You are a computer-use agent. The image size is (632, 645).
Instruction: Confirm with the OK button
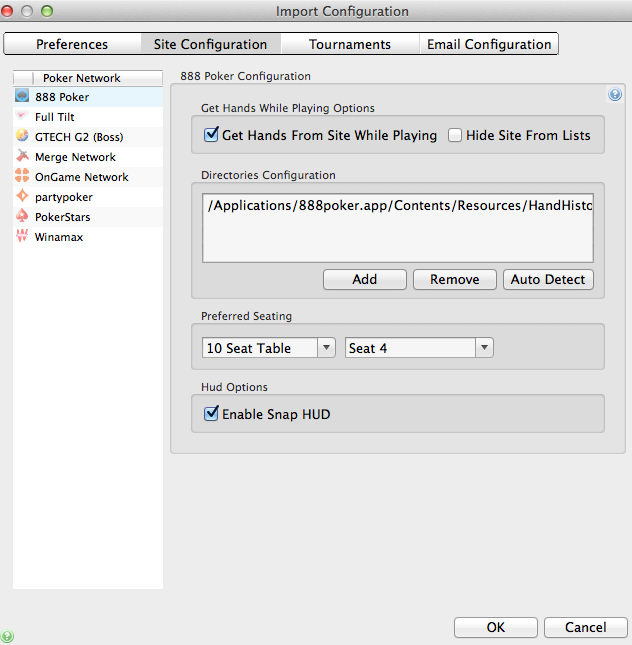click(496, 627)
